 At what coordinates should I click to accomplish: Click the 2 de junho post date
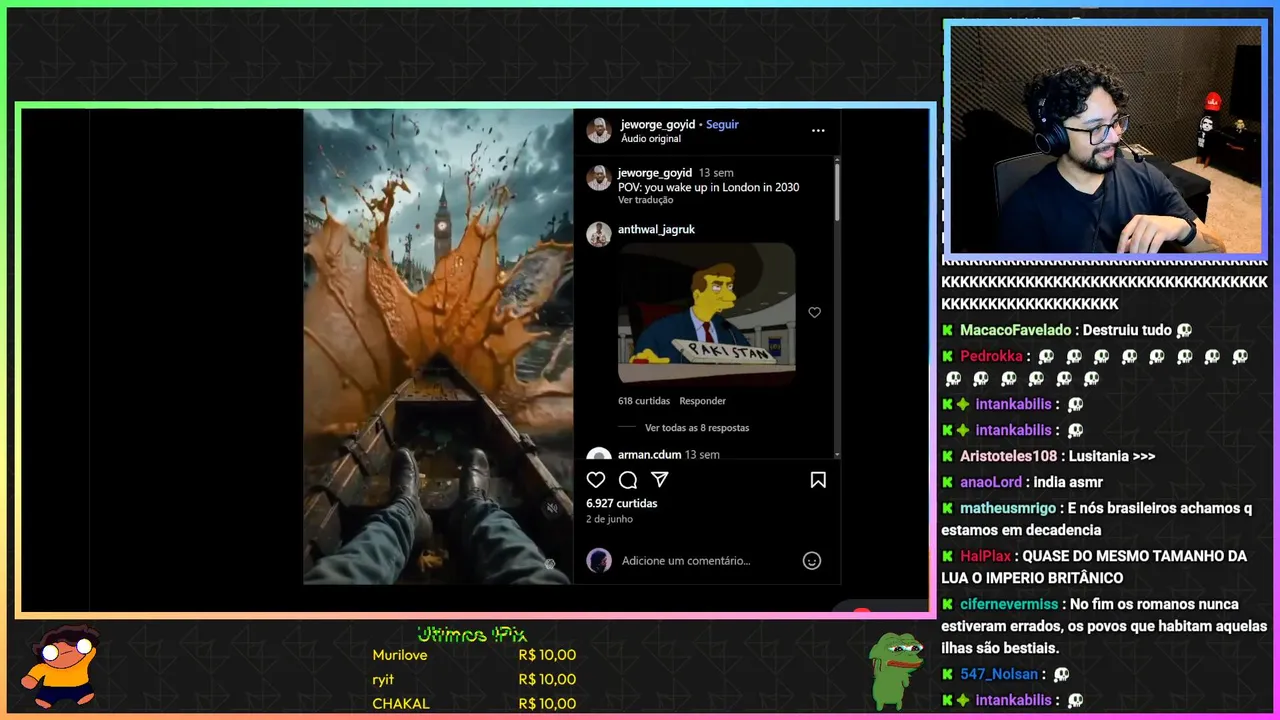pyautogui.click(x=609, y=519)
